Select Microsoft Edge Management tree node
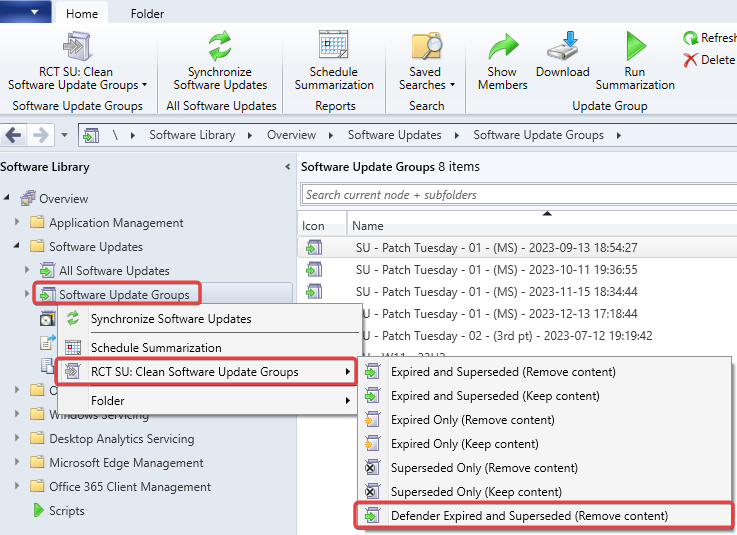The width and height of the screenshot is (737, 535). point(126,463)
